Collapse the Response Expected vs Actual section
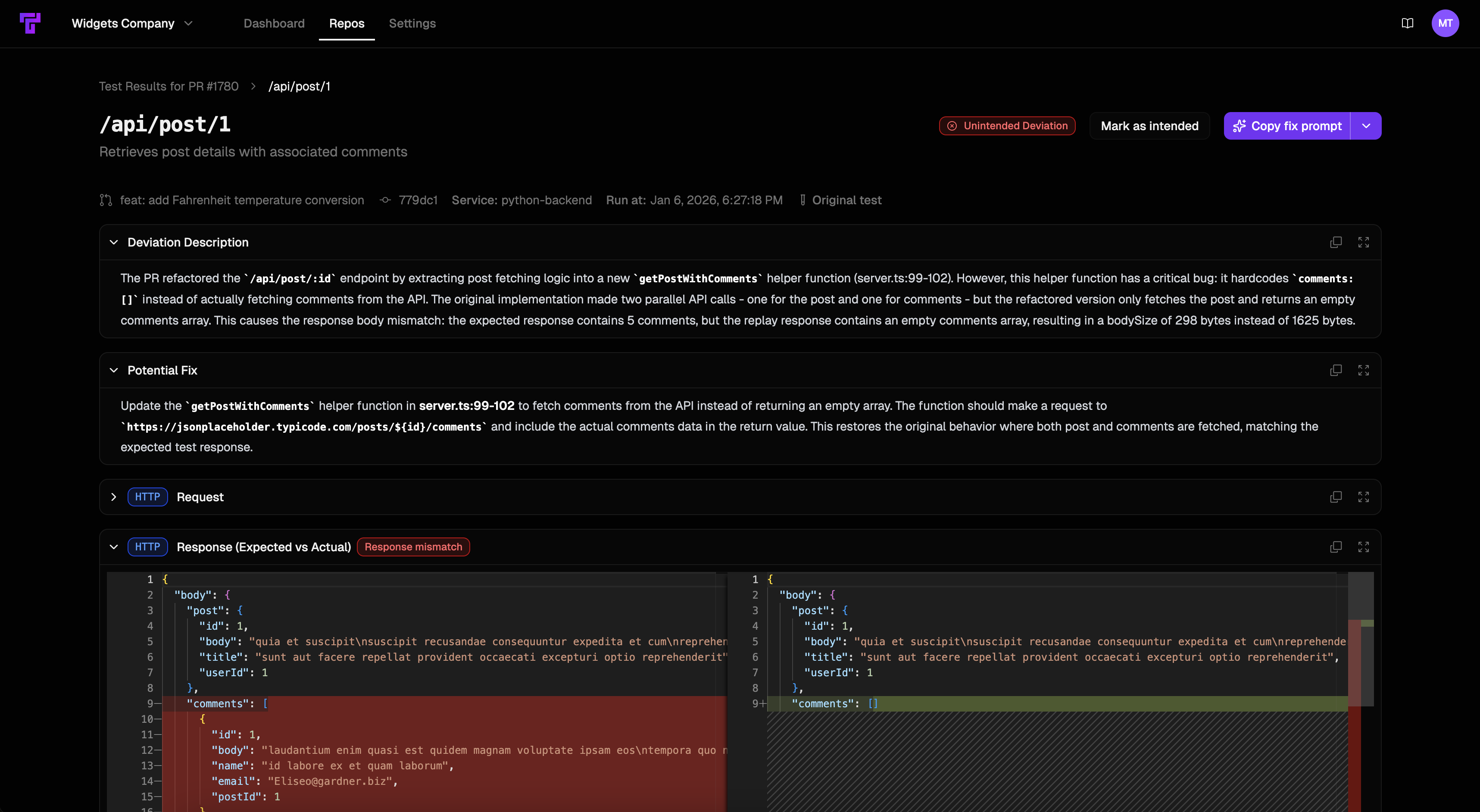 point(113,547)
